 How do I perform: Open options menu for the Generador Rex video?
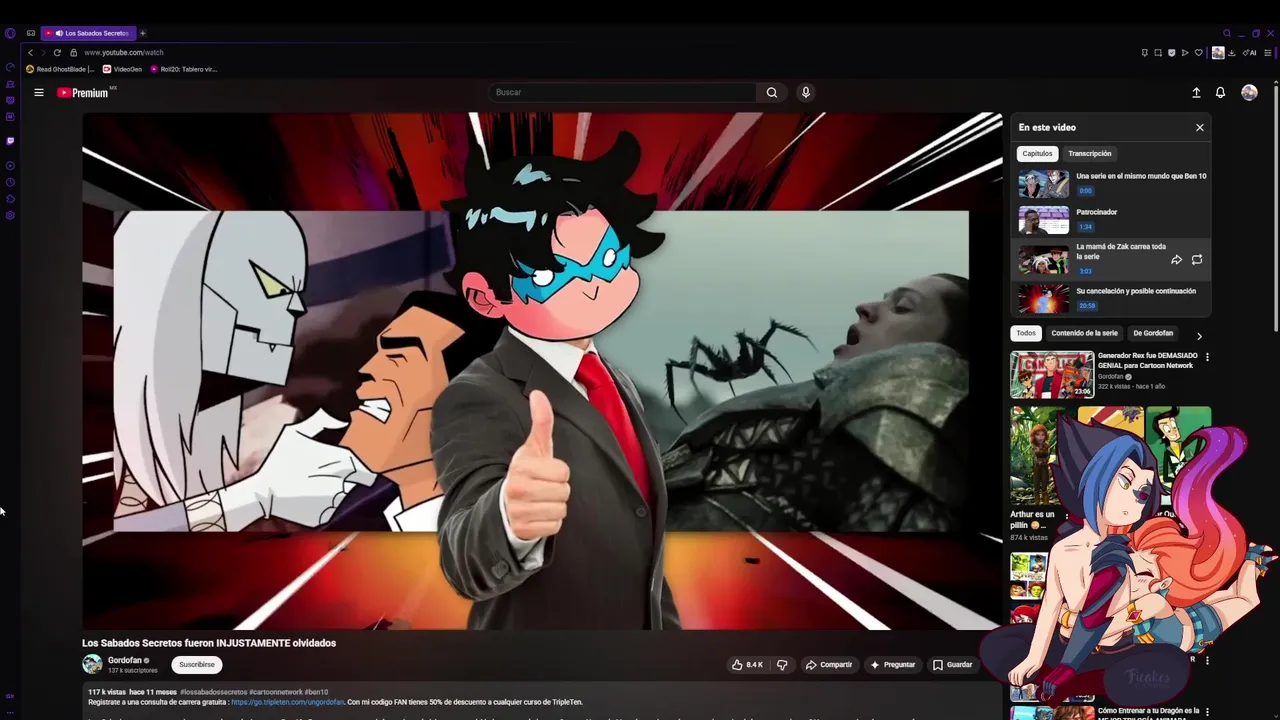click(x=1207, y=357)
